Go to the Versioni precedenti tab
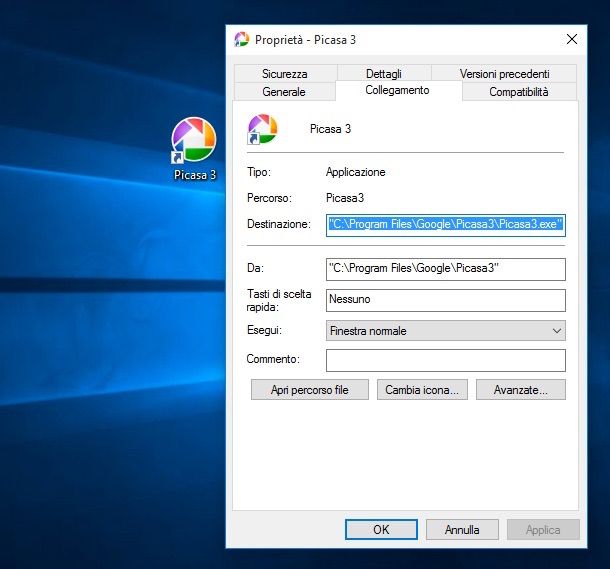The image size is (610, 569). click(x=504, y=74)
